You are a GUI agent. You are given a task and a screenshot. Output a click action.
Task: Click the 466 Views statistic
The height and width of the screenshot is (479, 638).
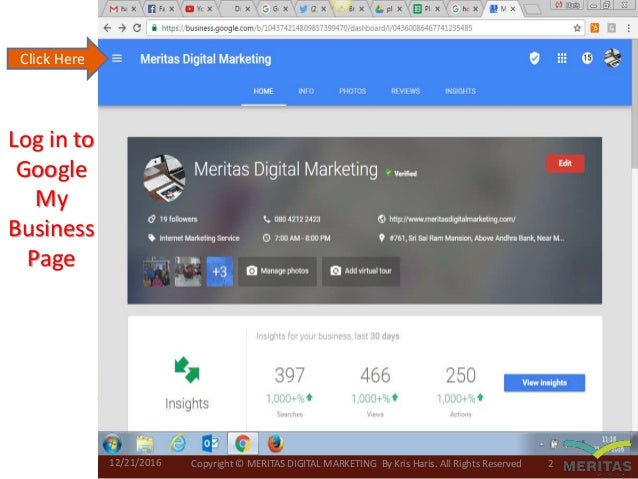click(375, 391)
